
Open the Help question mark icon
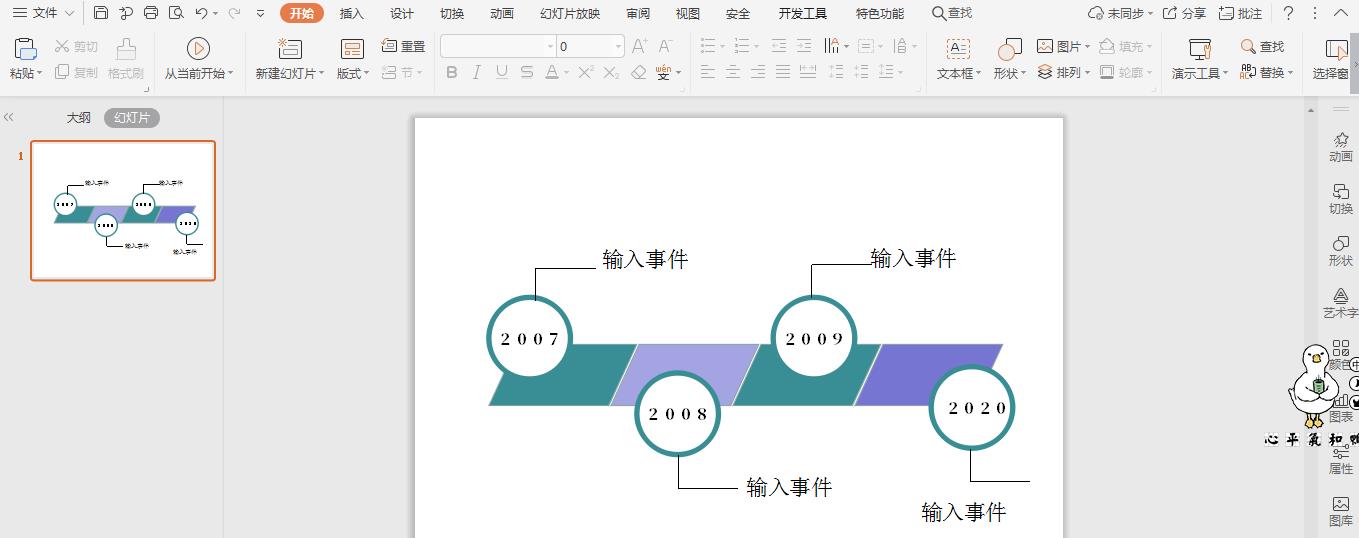point(1288,13)
